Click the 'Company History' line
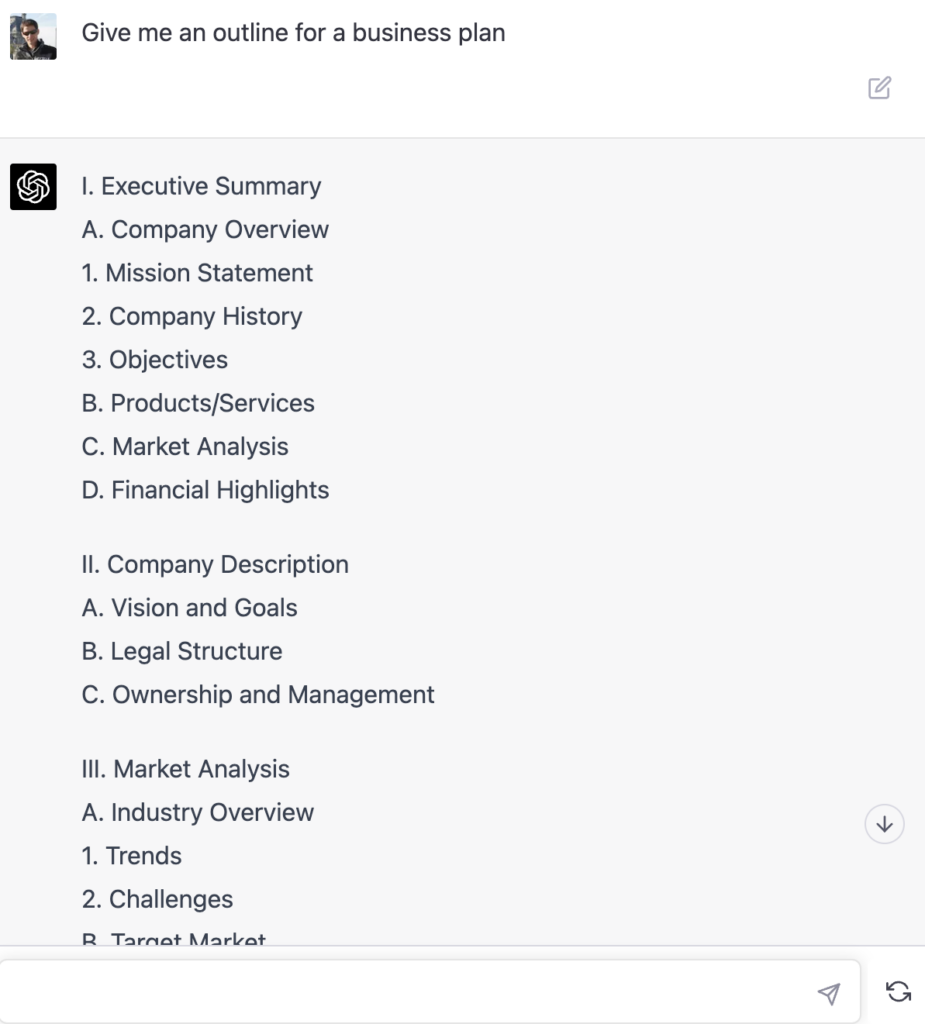The width and height of the screenshot is (925, 1024). tap(191, 316)
